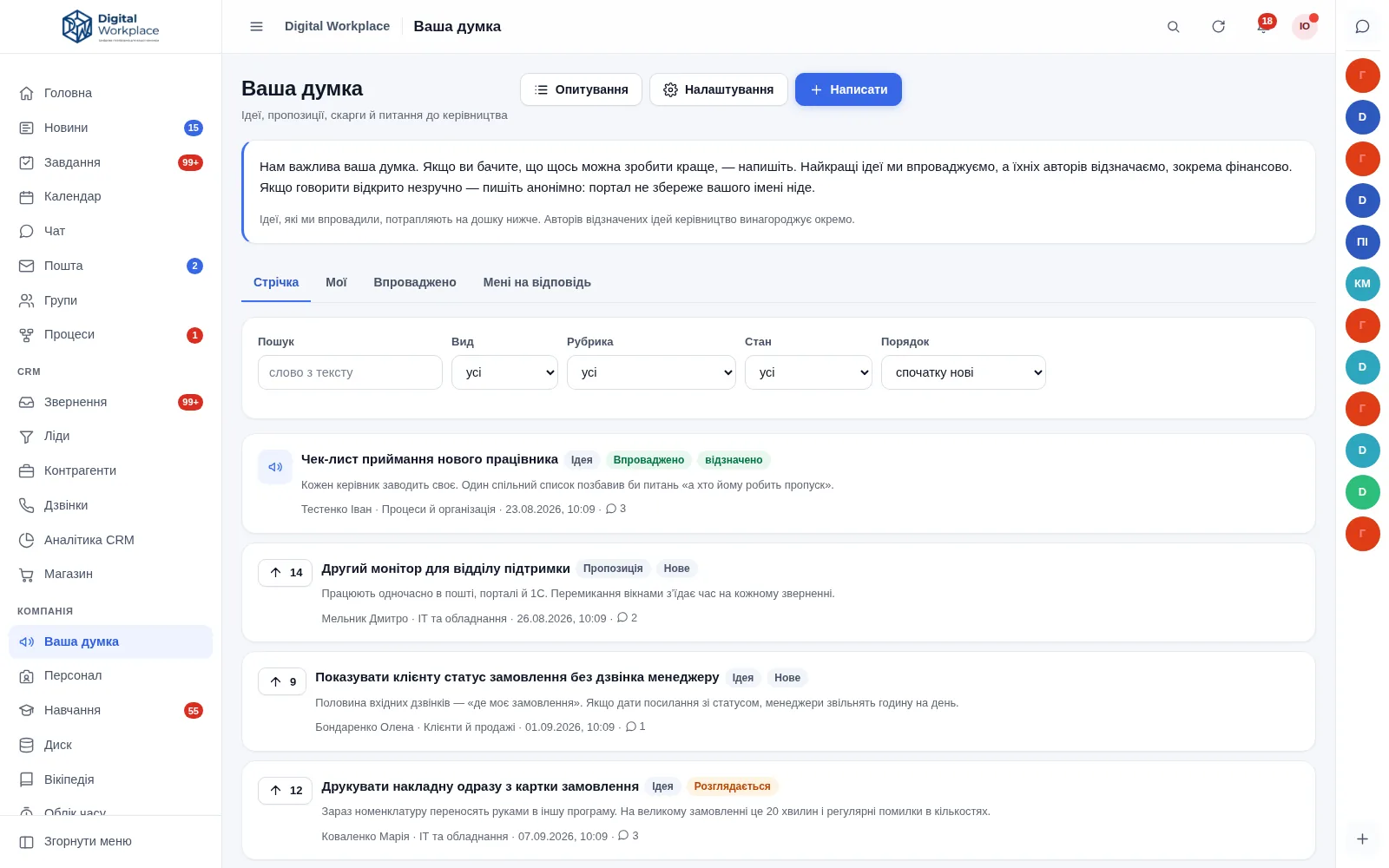1389x868 pixels.
Task: Open the hamburger menu icon
Action: pyautogui.click(x=256, y=26)
